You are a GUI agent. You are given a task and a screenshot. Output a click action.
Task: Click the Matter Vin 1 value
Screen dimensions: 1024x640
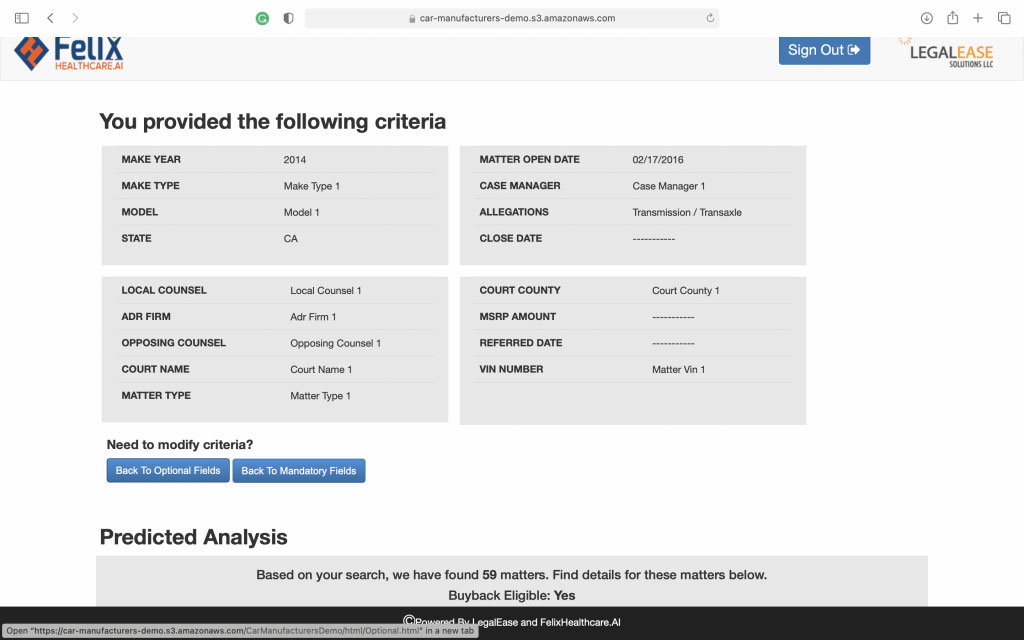(x=678, y=370)
